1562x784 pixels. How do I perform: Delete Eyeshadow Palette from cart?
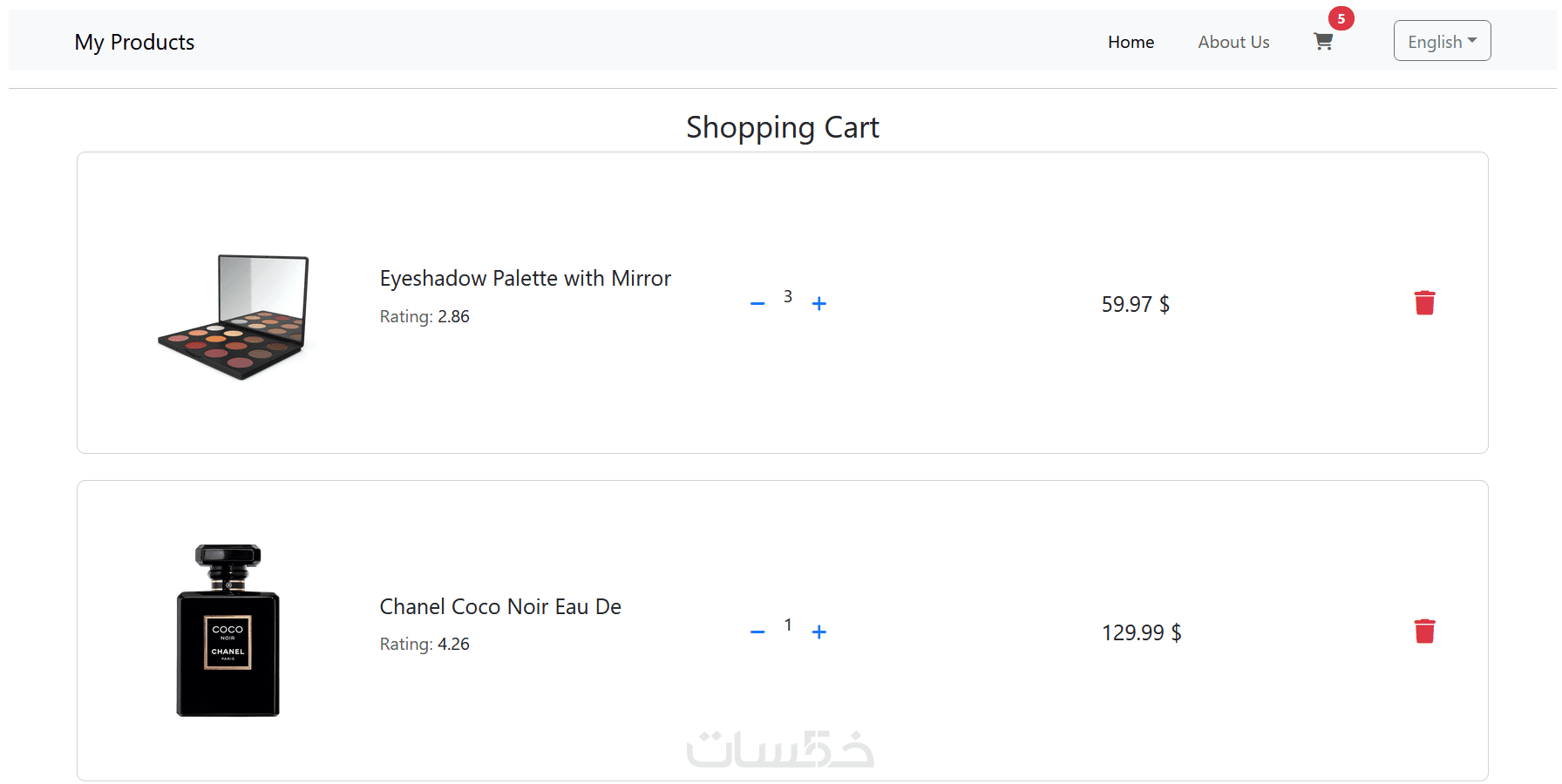click(x=1424, y=303)
